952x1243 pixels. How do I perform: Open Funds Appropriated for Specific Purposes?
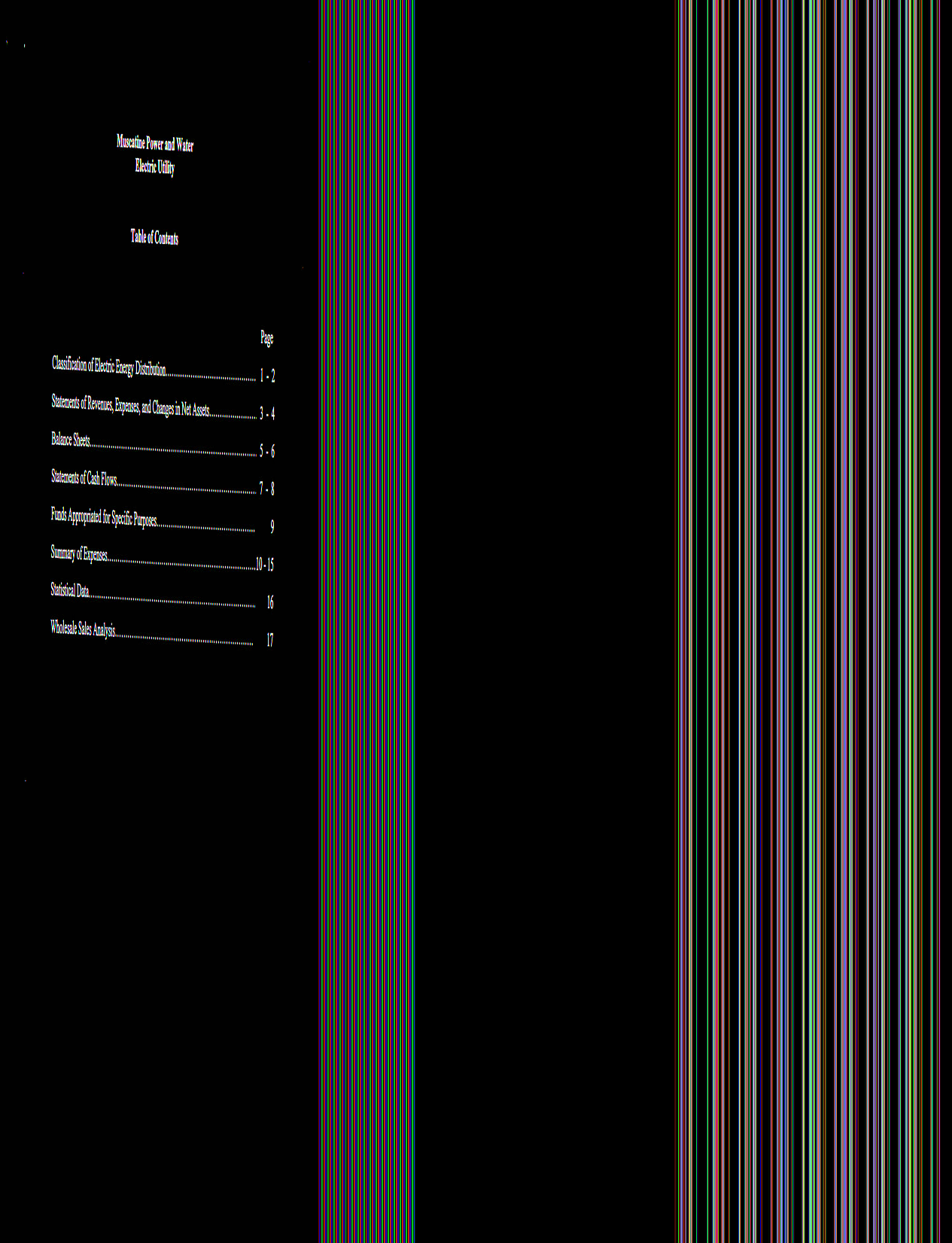click(x=104, y=517)
